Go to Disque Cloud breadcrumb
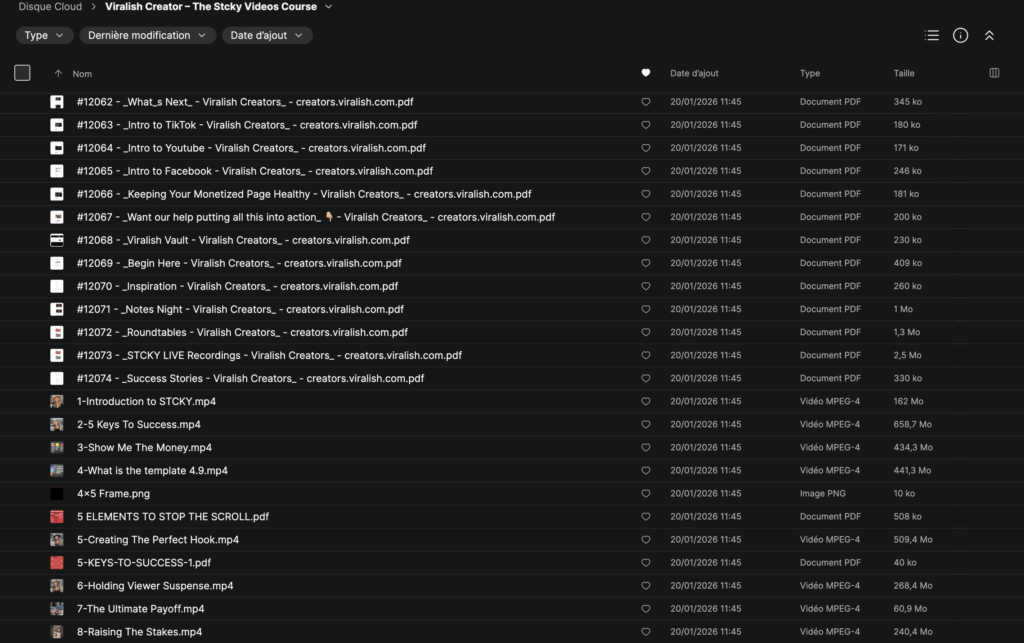 [50, 7]
